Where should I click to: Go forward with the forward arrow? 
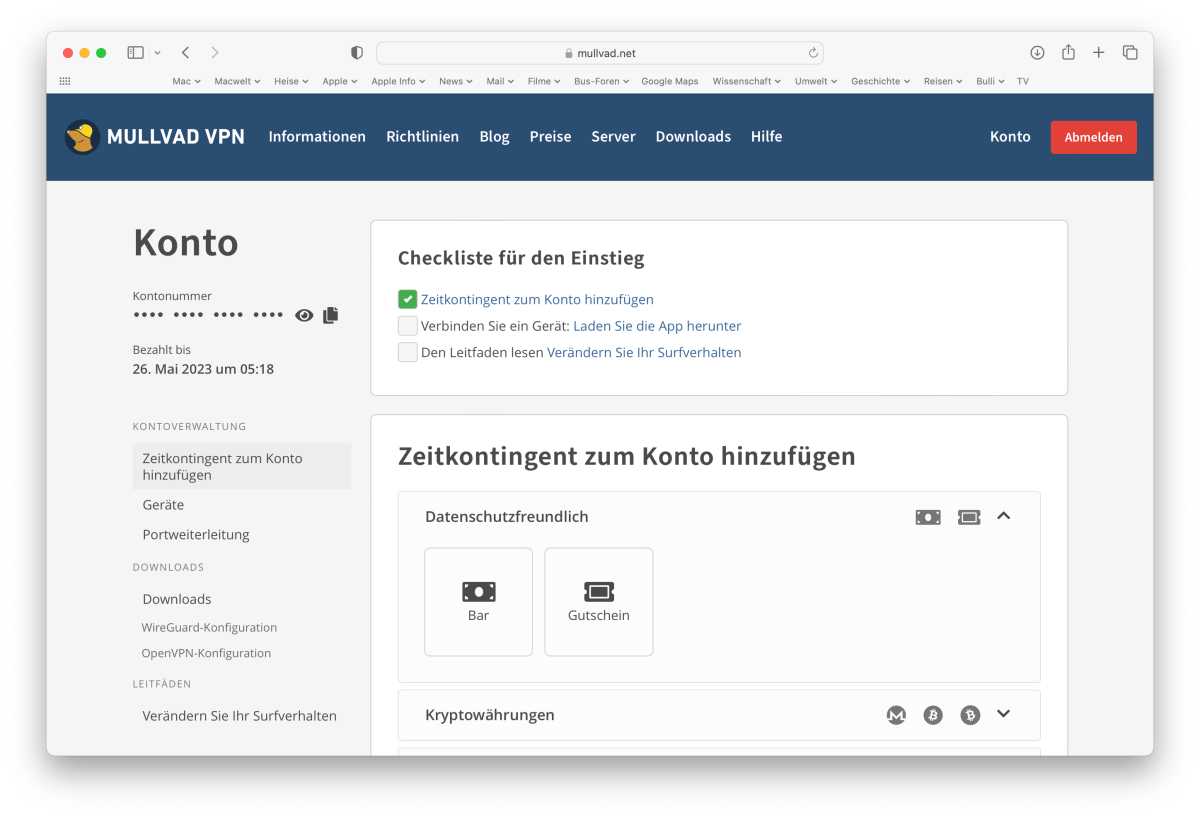(215, 52)
